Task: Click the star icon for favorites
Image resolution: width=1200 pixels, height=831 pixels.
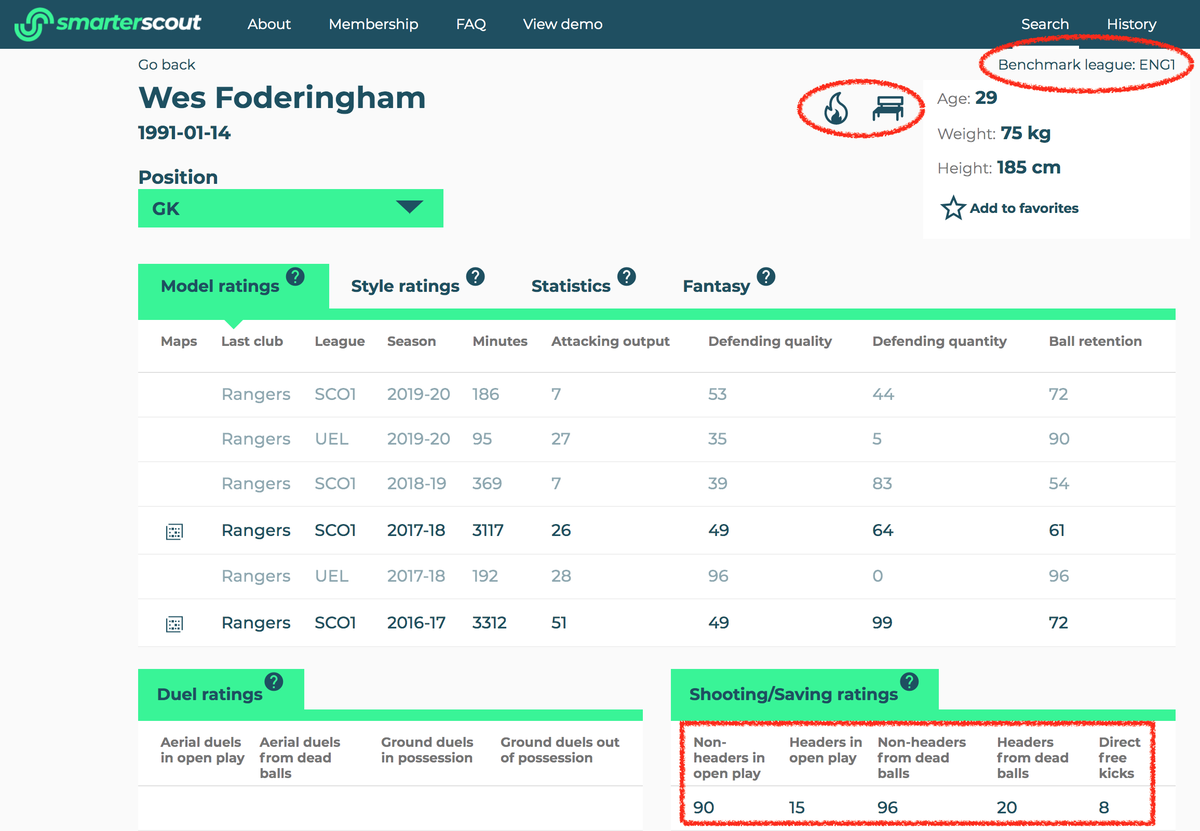Action: point(953,208)
